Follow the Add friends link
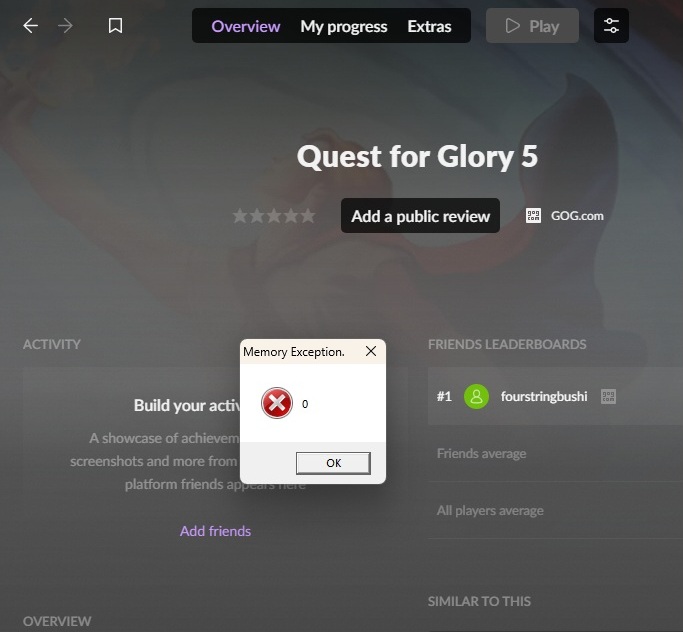 215,531
